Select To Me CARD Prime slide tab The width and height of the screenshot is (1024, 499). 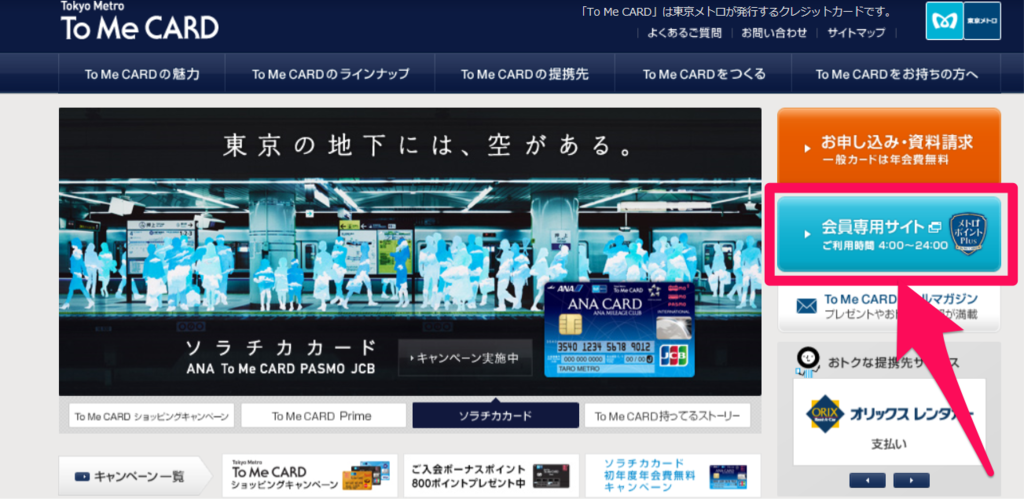324,415
